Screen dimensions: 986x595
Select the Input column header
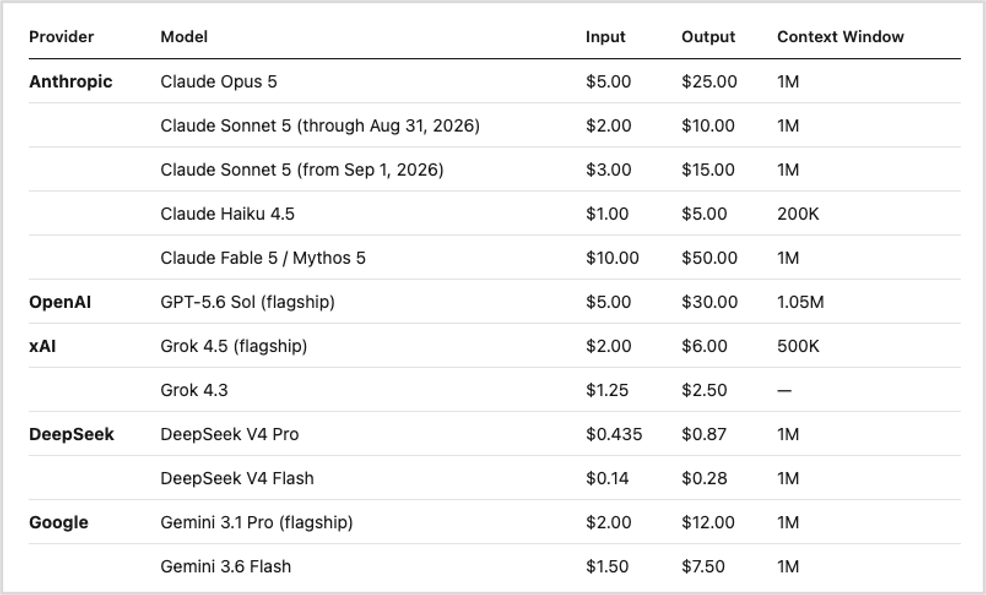click(605, 37)
